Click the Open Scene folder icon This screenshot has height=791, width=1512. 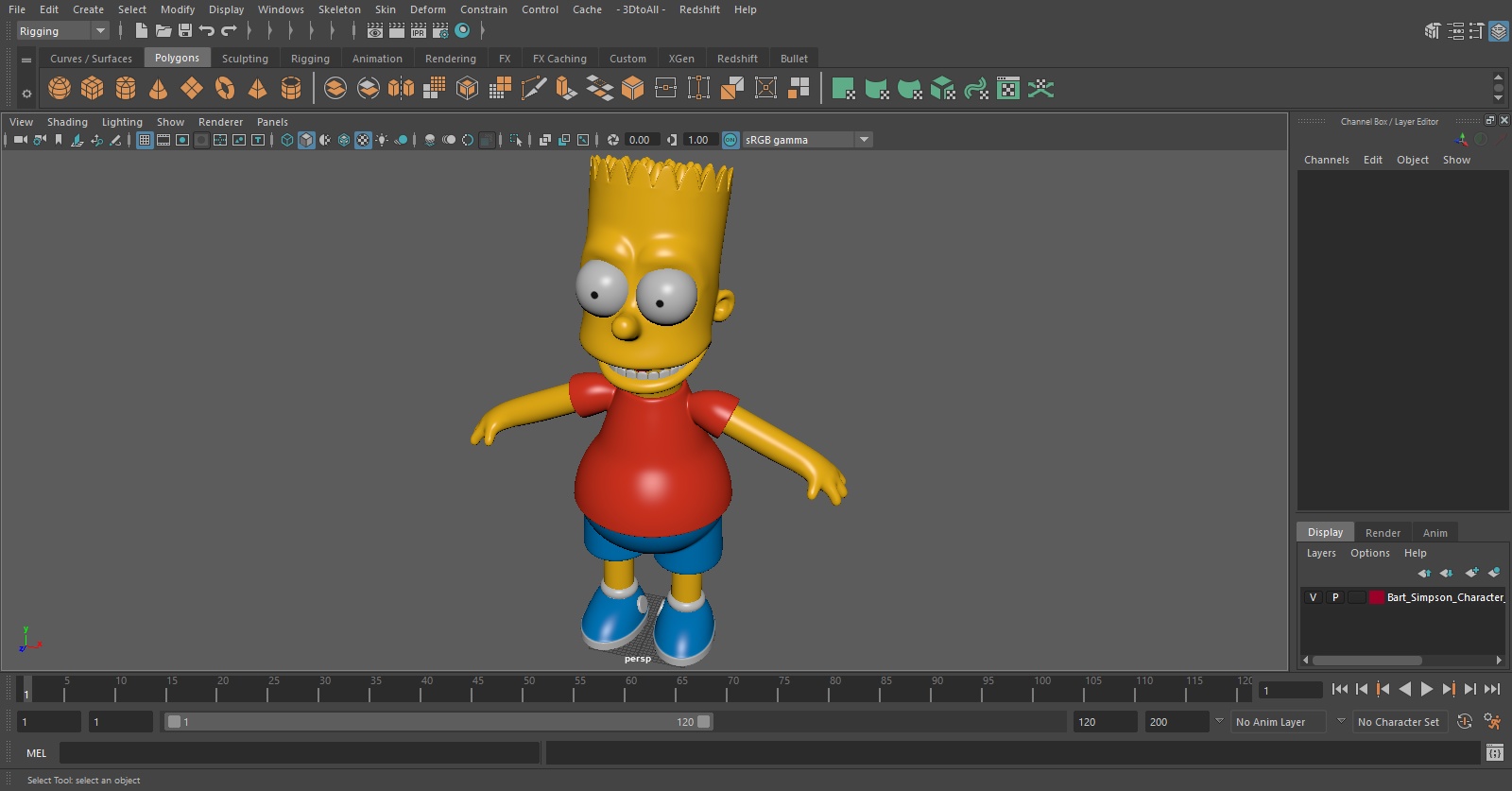coord(163,31)
